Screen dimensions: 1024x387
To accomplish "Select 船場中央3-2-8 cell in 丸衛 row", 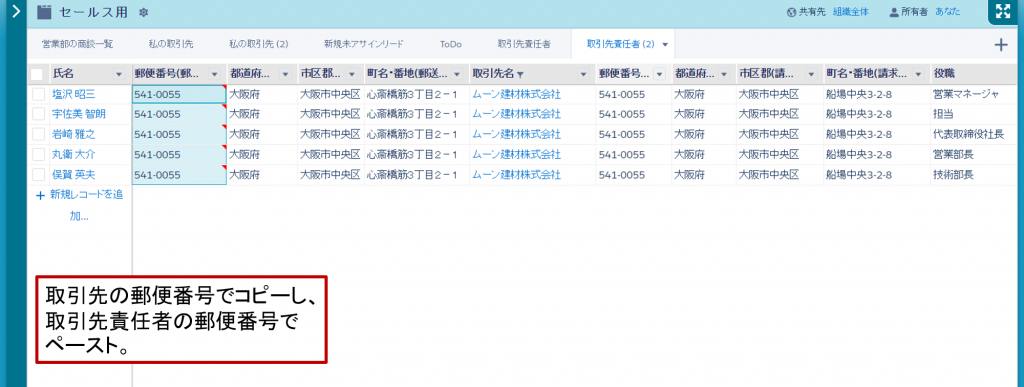I will [x=876, y=155].
